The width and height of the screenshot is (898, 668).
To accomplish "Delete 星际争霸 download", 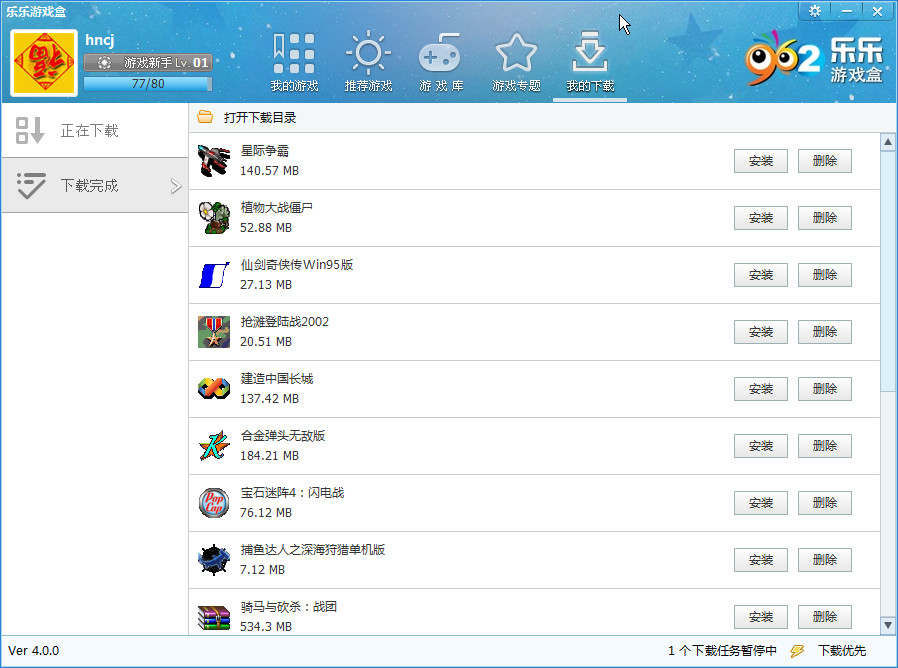I will (x=825, y=161).
